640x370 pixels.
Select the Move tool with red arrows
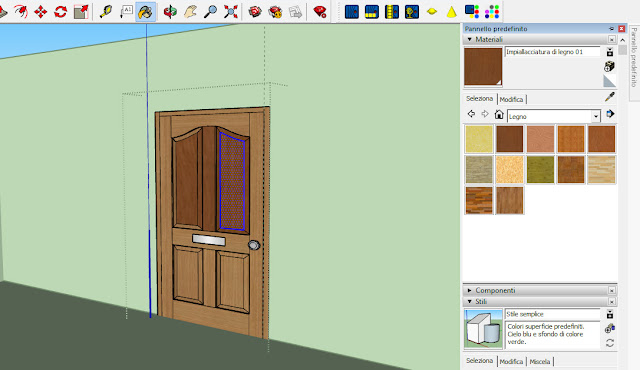[x=40, y=12]
